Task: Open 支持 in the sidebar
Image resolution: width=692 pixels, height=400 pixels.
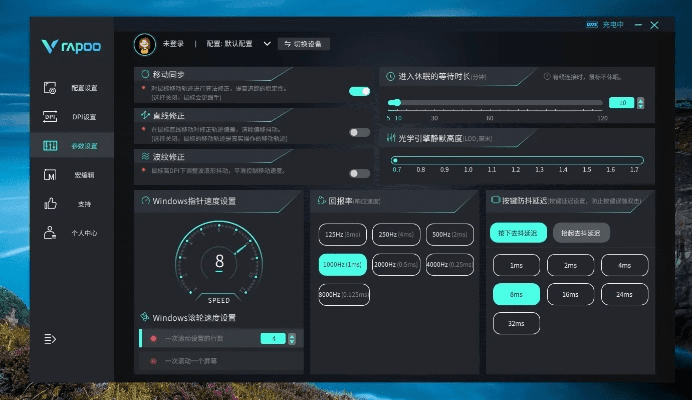Action: click(84, 204)
